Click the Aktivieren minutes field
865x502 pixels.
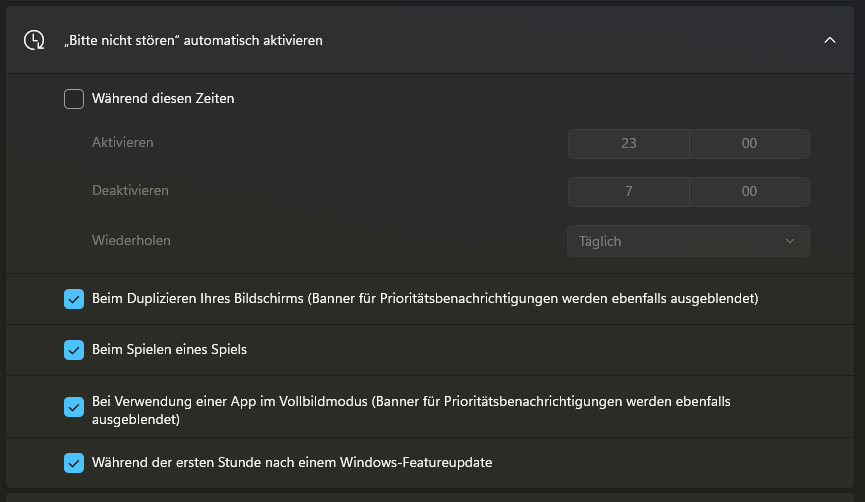point(749,143)
